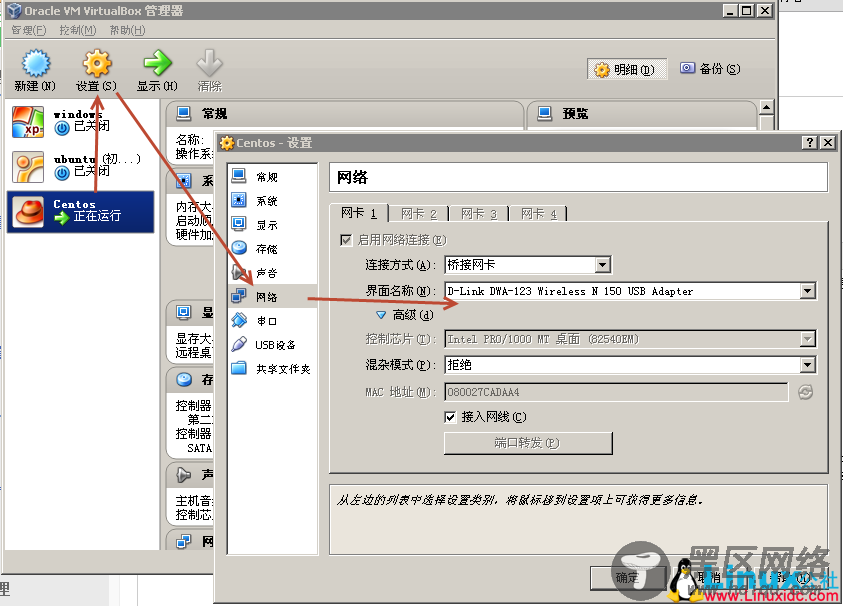843x606 pixels.
Task: Click 预览 (Preview) section header icon
Action: click(x=545, y=113)
